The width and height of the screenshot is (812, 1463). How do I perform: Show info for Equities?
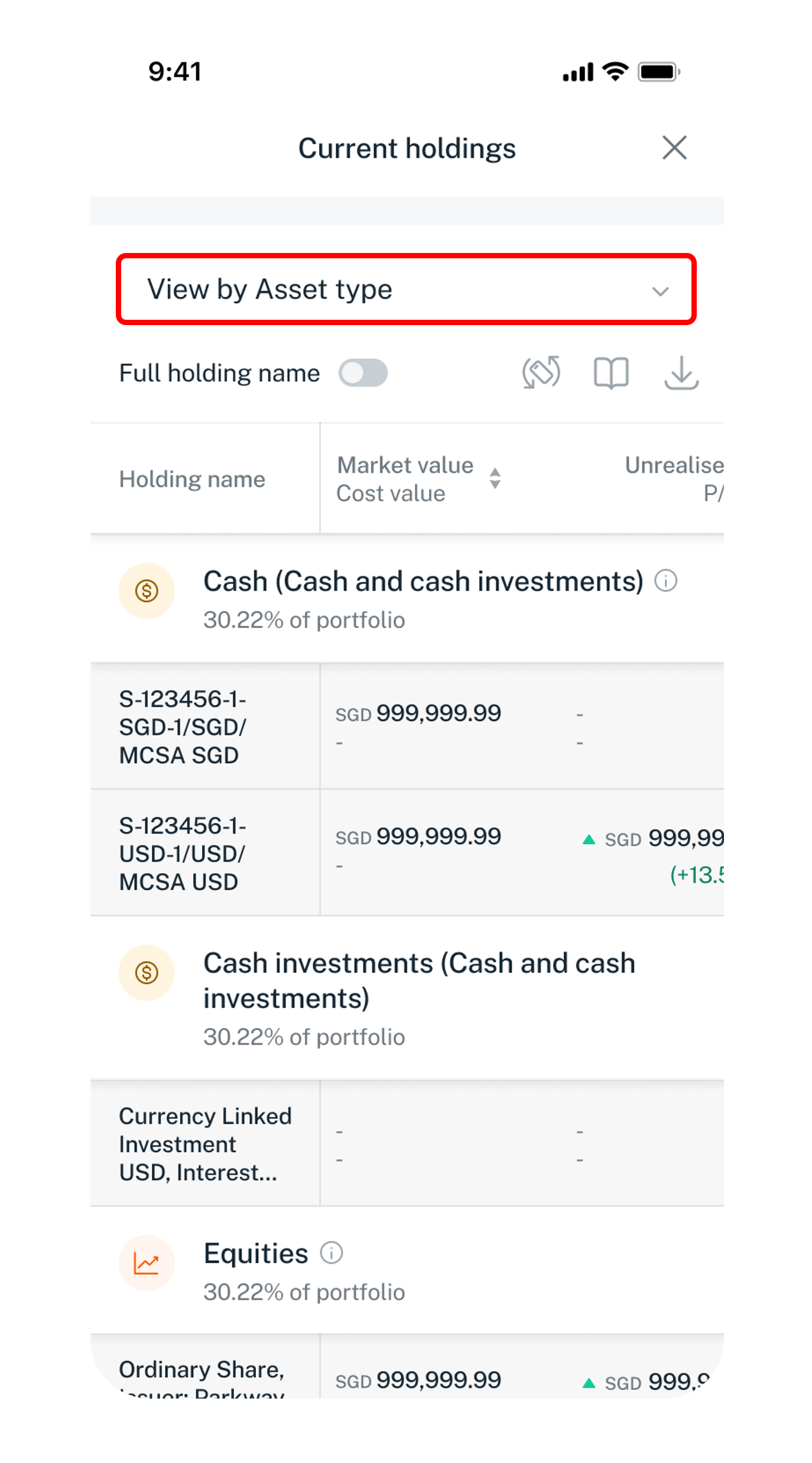pyautogui.click(x=332, y=1253)
